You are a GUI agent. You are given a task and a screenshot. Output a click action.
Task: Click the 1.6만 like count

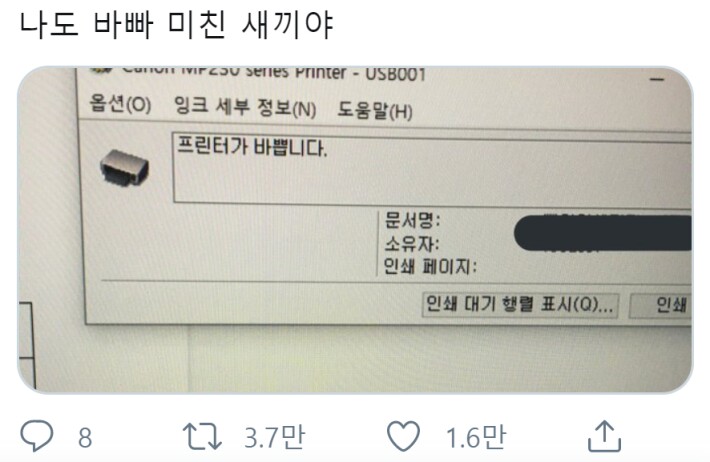tap(475, 438)
